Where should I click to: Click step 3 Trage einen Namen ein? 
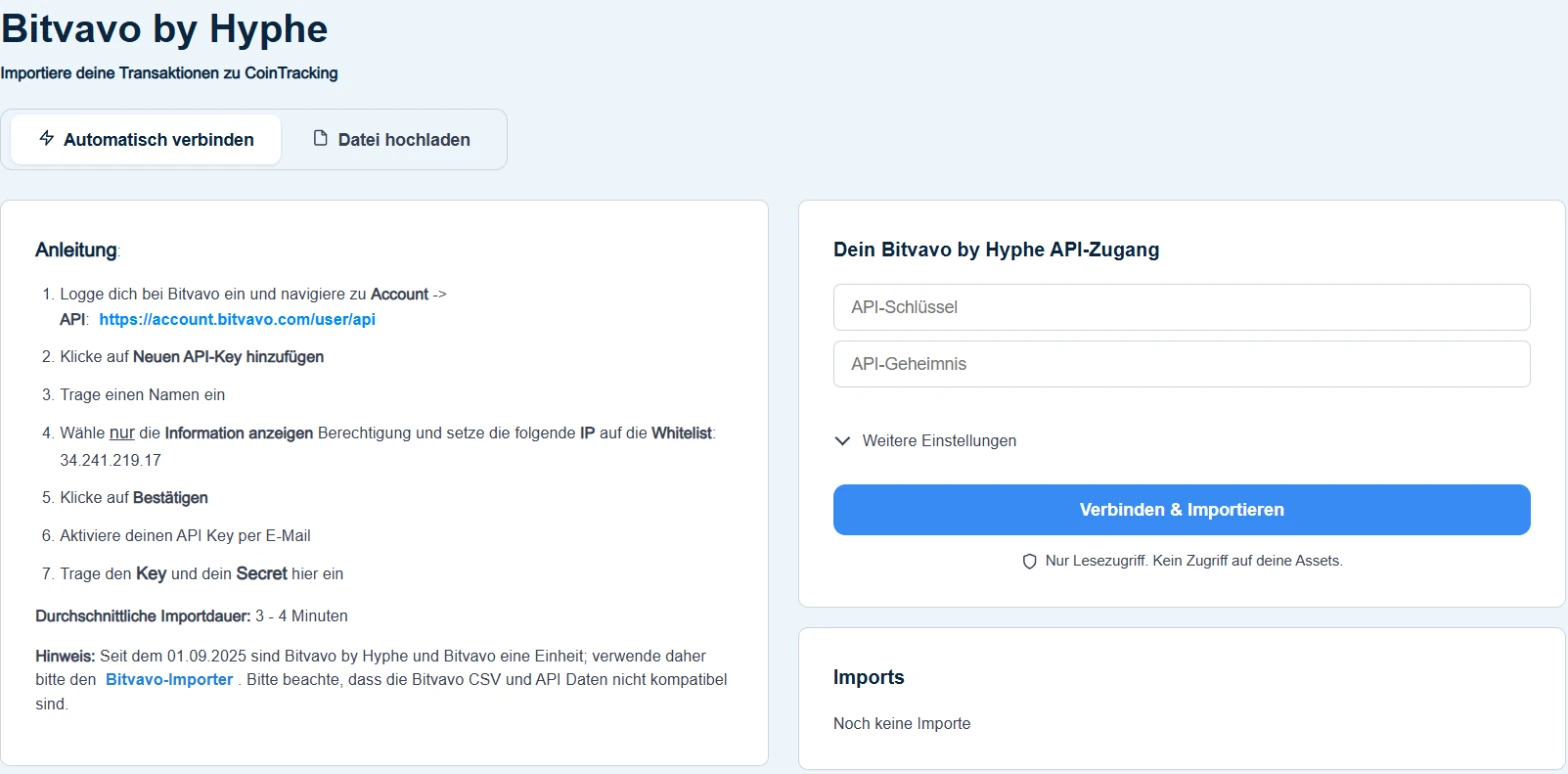point(142,395)
